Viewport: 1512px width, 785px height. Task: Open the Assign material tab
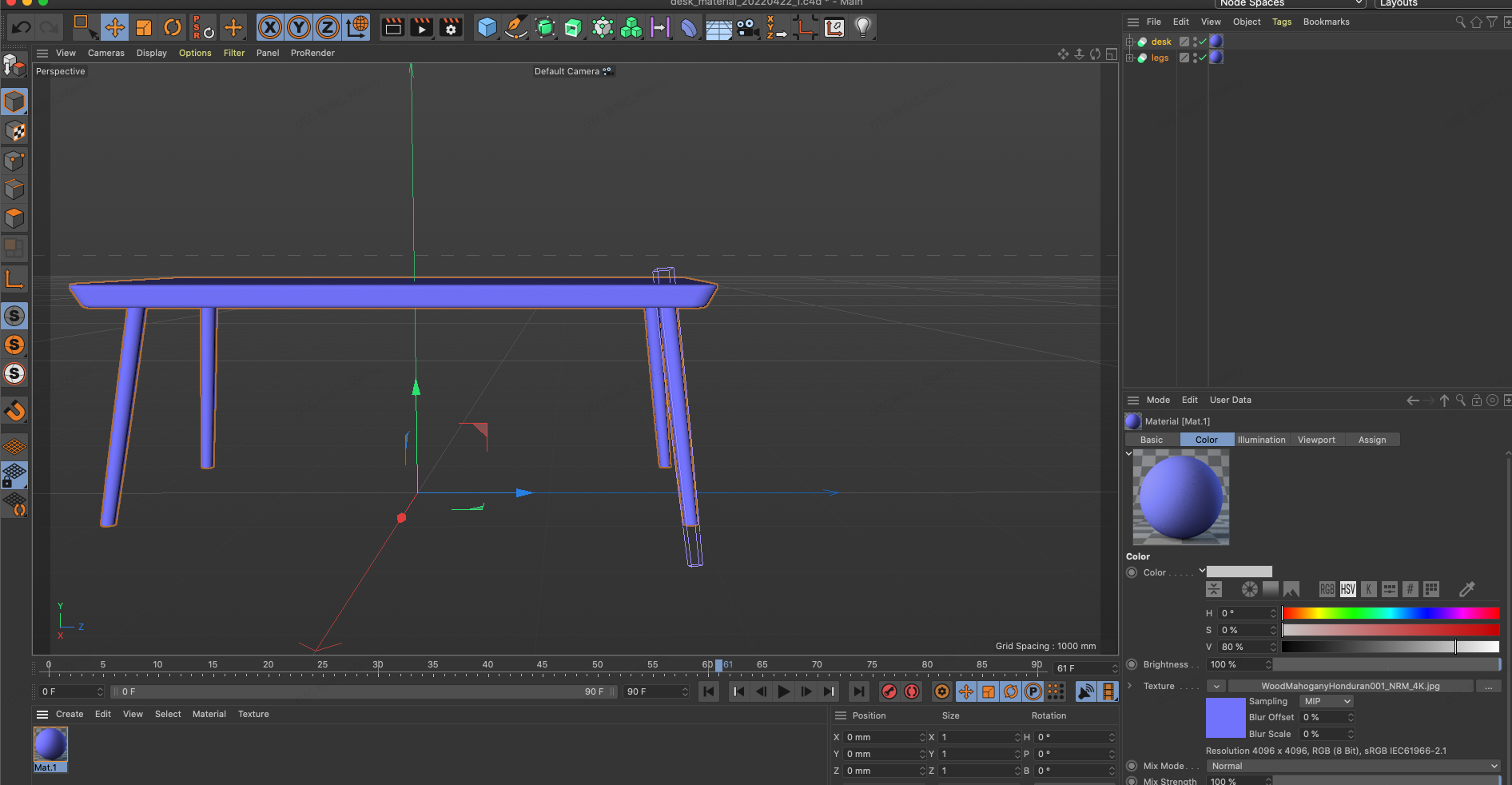(x=1372, y=440)
